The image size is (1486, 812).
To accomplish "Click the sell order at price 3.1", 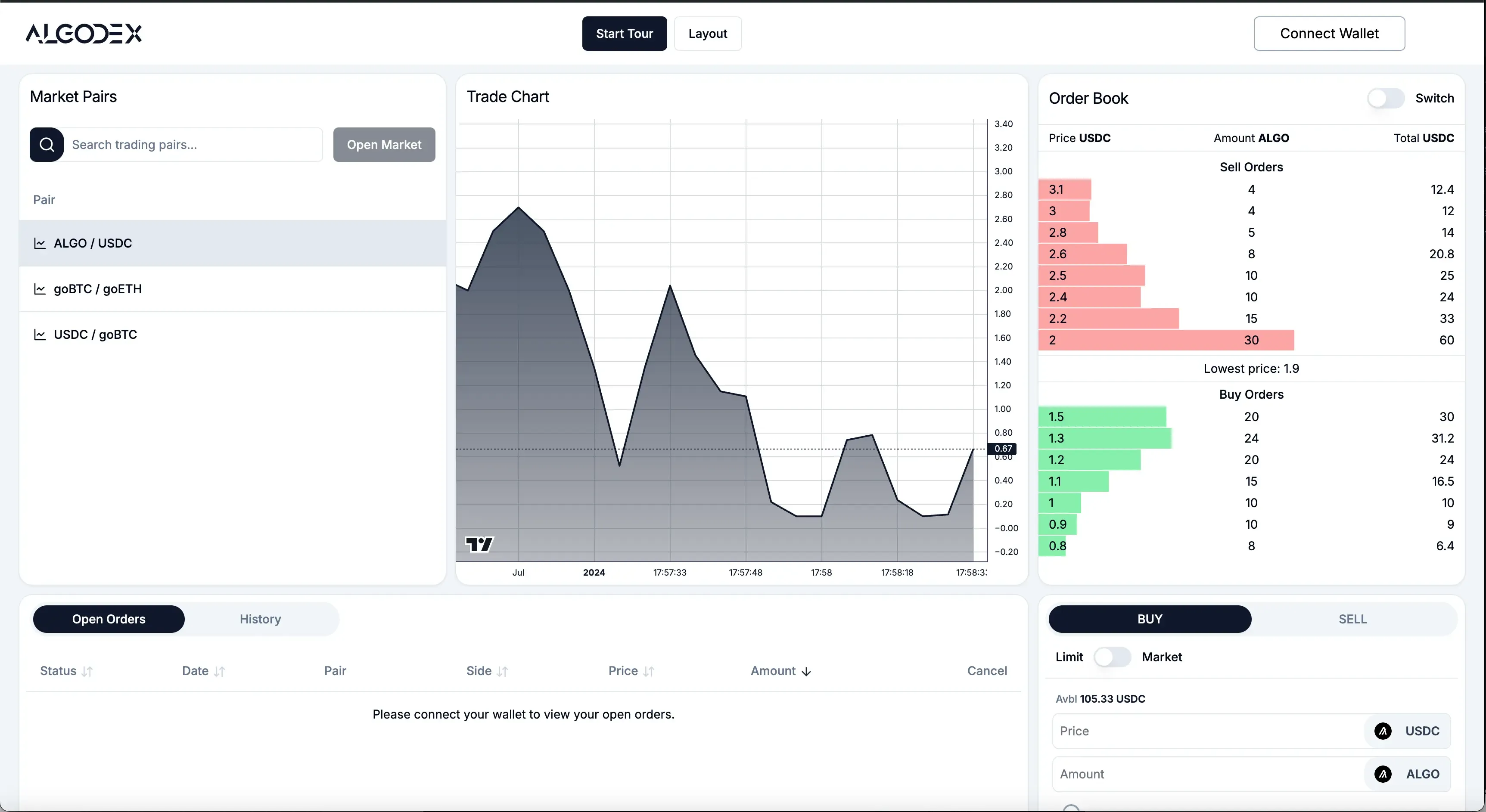I will [x=1251, y=190].
